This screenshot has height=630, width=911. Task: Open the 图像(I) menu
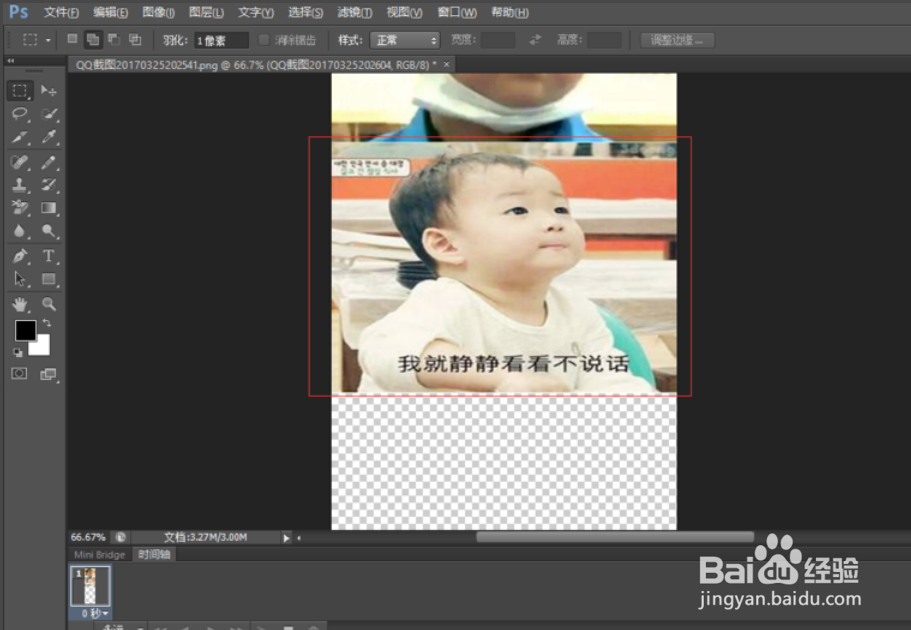click(x=158, y=12)
